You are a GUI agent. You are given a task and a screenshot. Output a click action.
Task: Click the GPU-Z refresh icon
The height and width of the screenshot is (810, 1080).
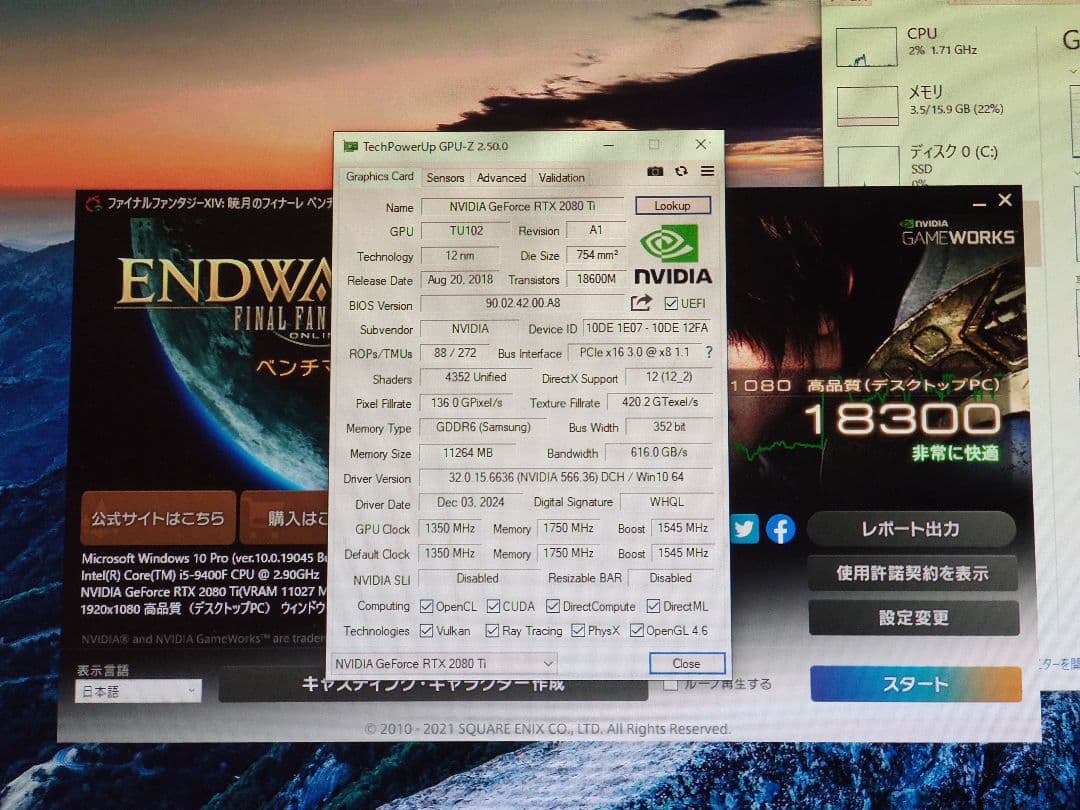(681, 171)
